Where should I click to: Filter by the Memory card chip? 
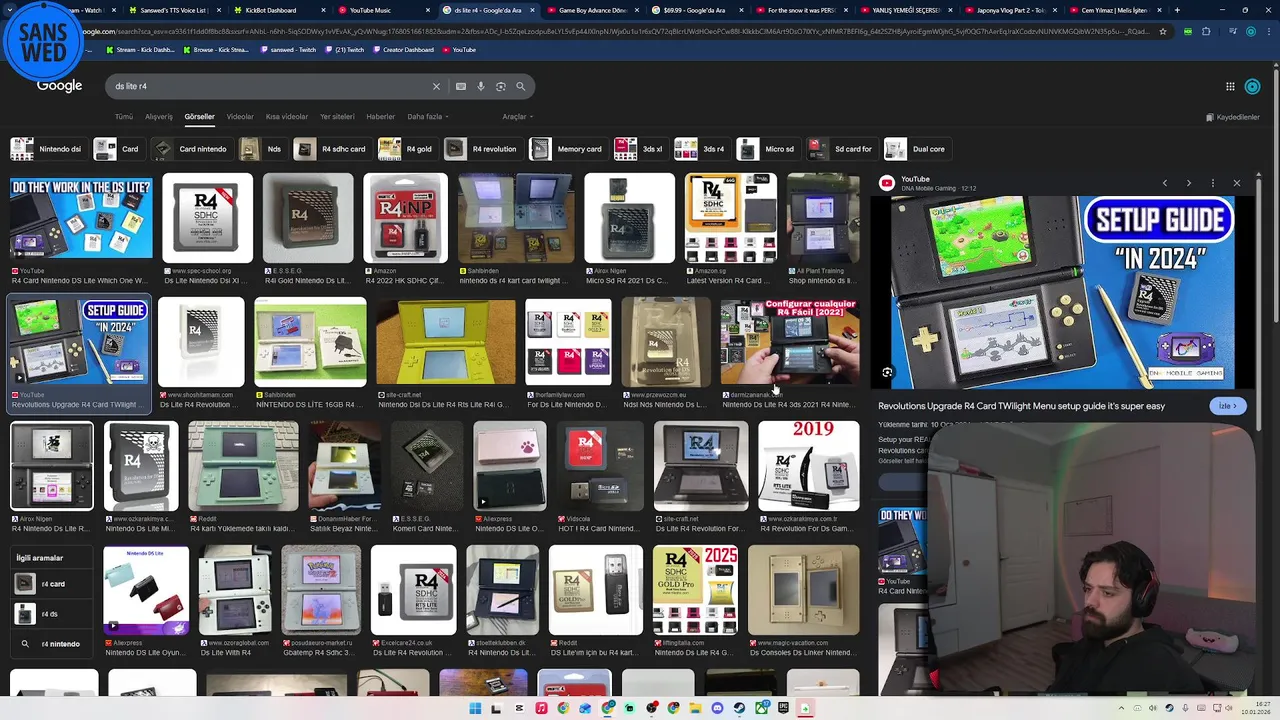[x=568, y=149]
